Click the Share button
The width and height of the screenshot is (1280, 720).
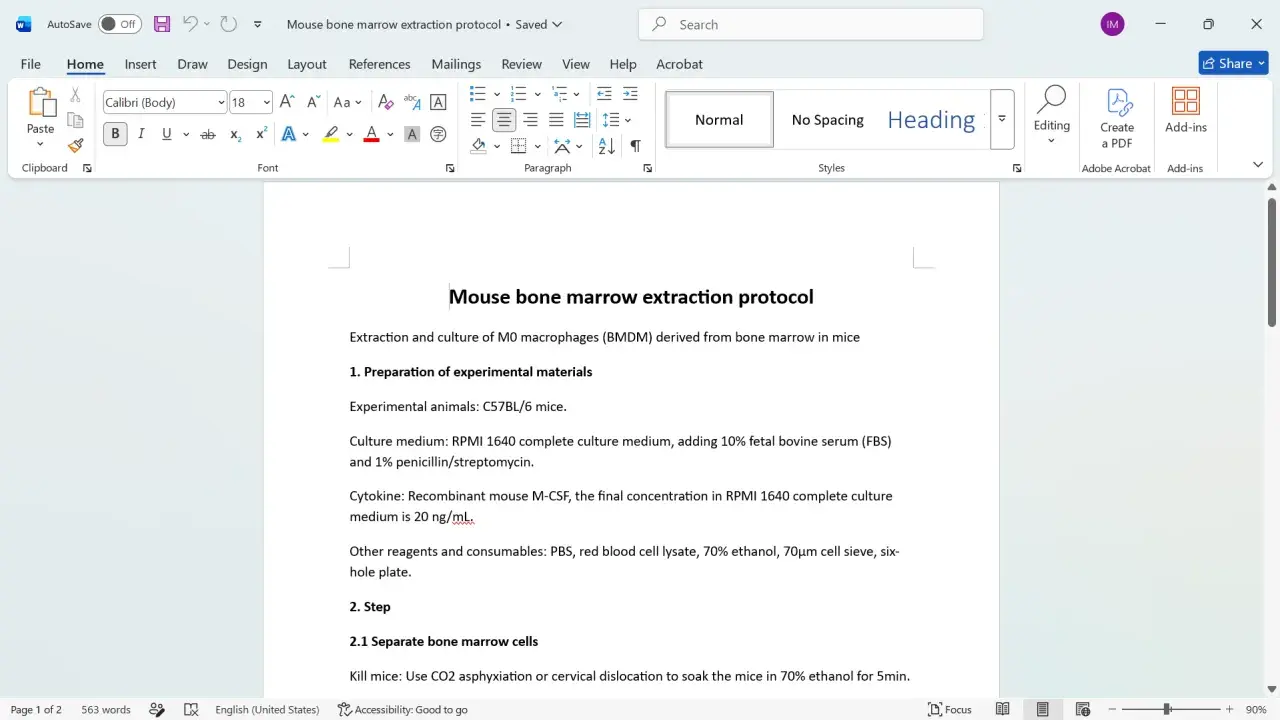pyautogui.click(x=1233, y=63)
